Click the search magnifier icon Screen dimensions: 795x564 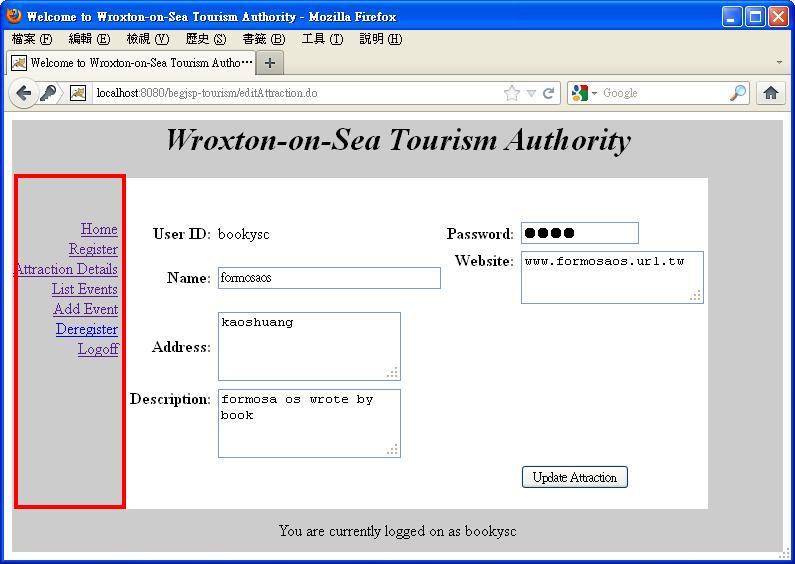(x=738, y=93)
